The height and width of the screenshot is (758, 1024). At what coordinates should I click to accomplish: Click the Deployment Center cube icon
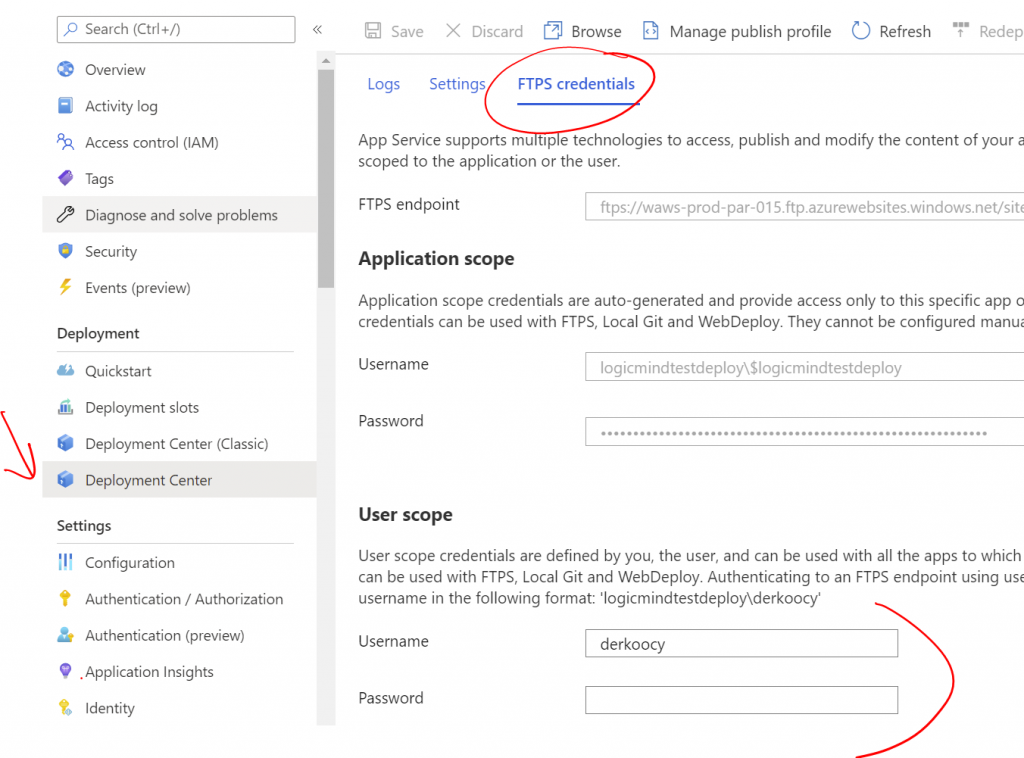coord(65,480)
